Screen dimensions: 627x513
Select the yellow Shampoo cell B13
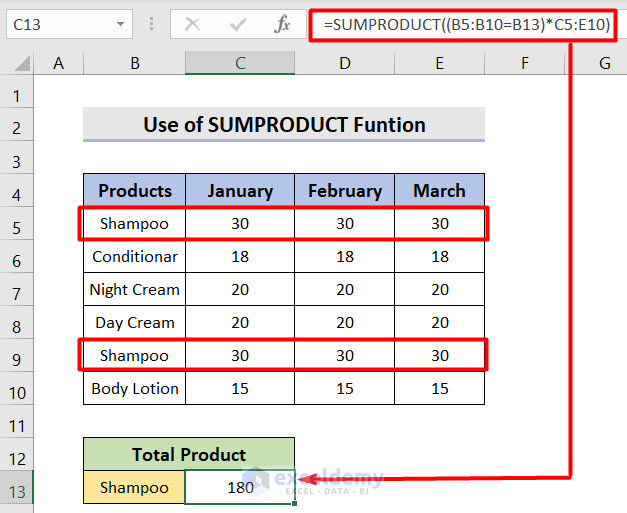pos(135,488)
